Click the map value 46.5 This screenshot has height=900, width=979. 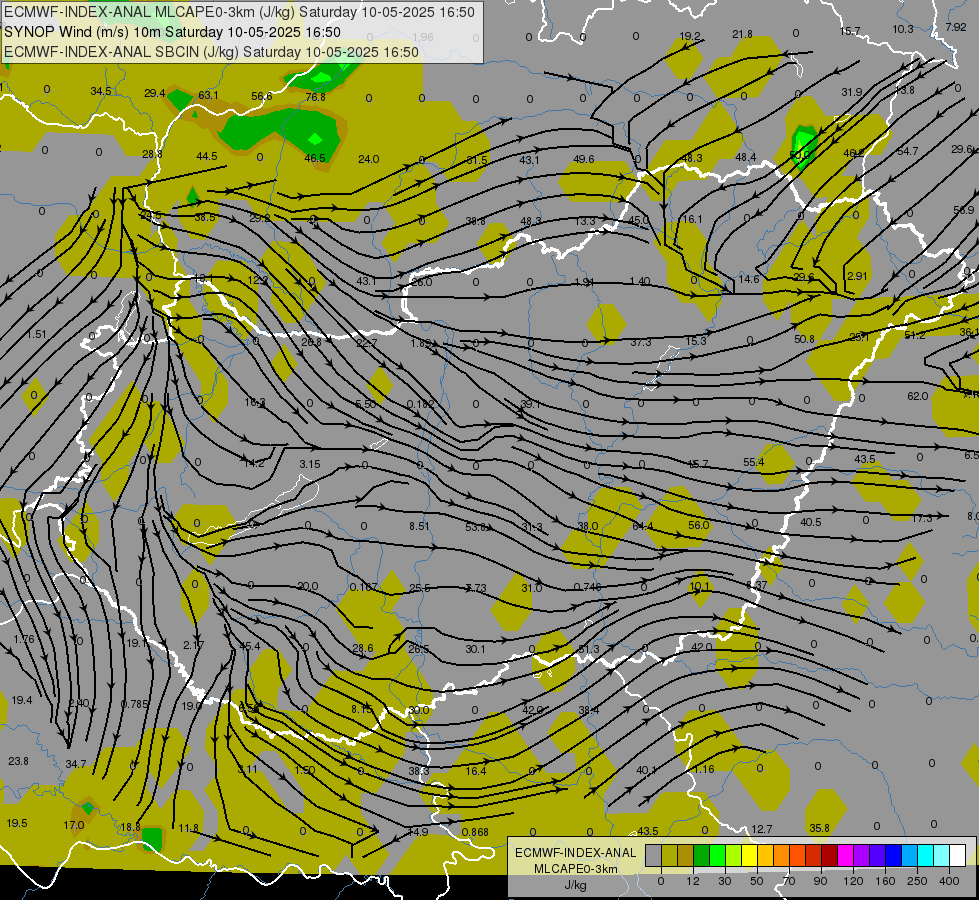click(315, 158)
